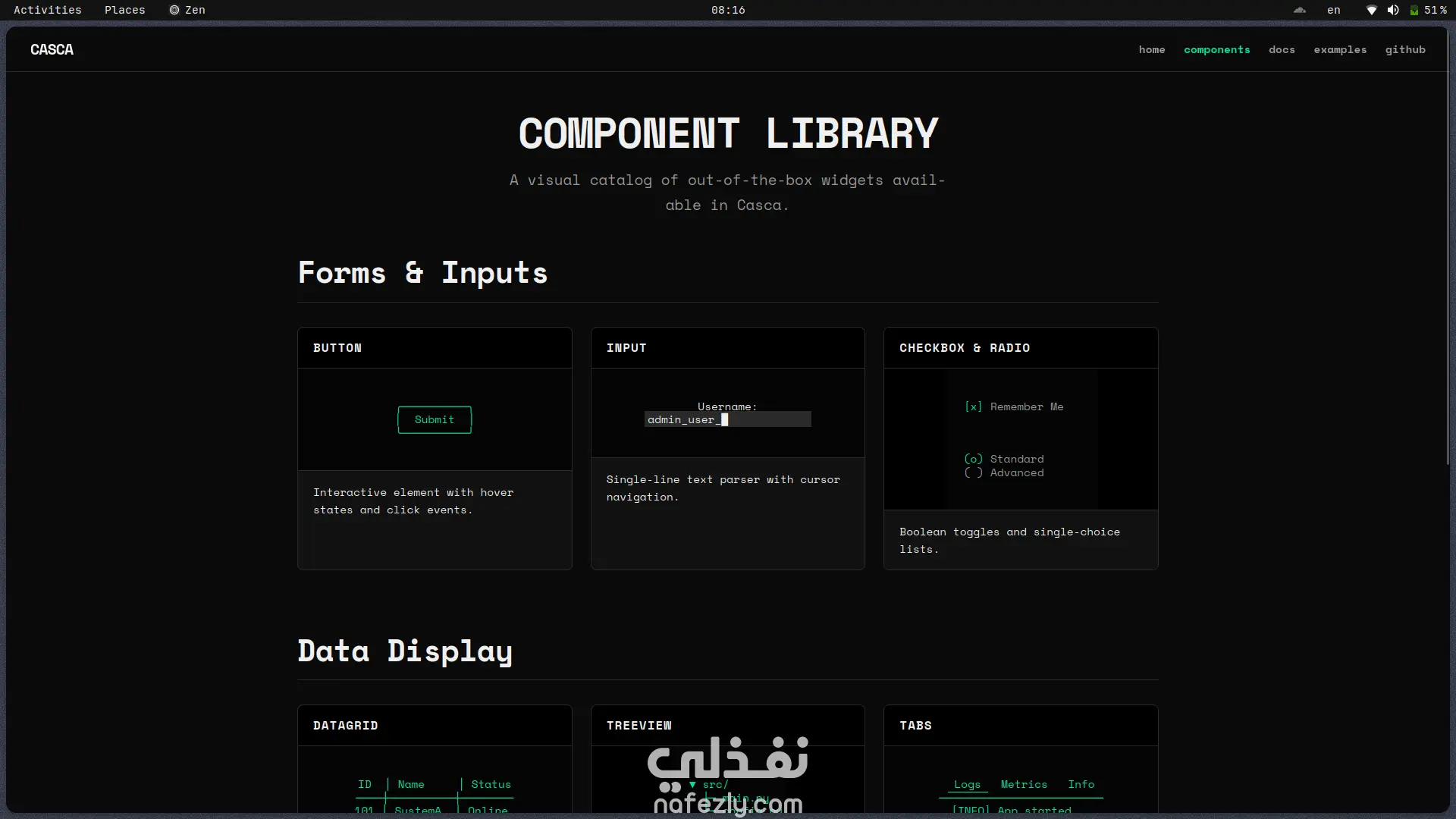Click the Zen browser icon in top bar

[174, 10]
